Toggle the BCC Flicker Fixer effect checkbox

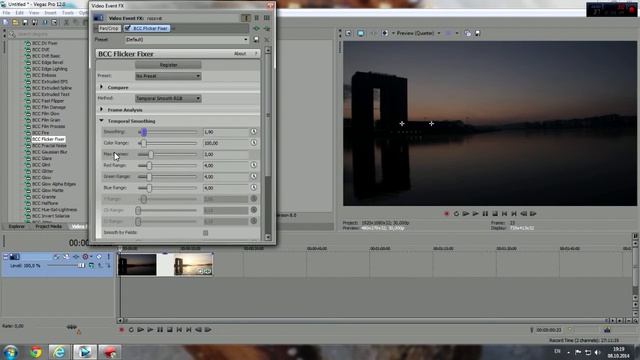point(127,28)
